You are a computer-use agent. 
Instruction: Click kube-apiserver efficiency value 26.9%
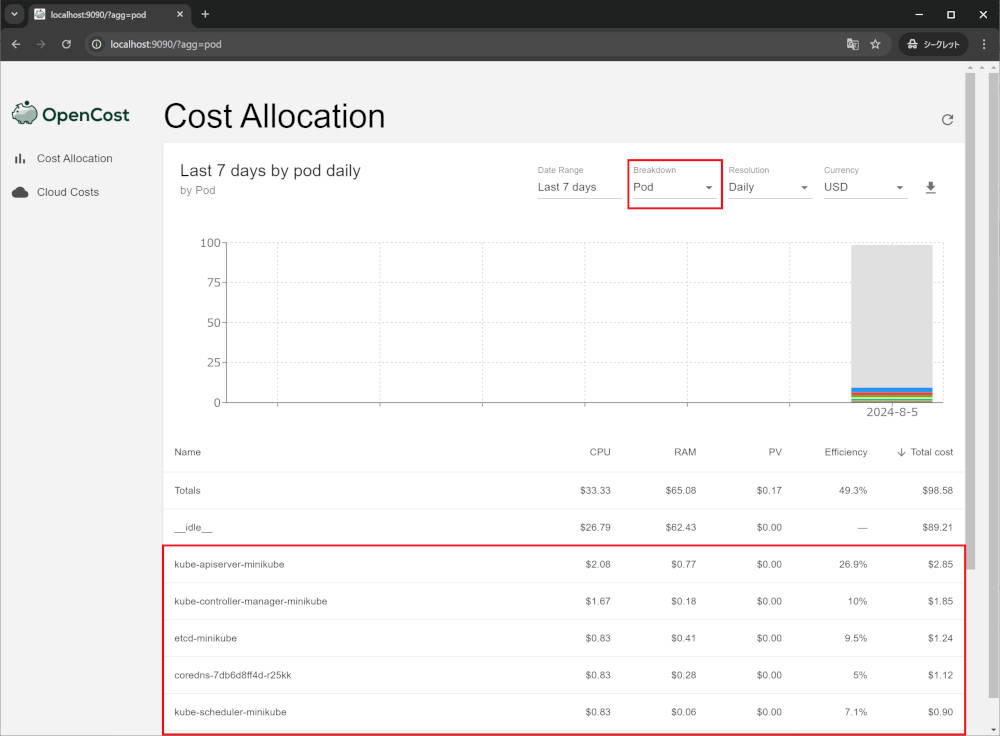(853, 564)
